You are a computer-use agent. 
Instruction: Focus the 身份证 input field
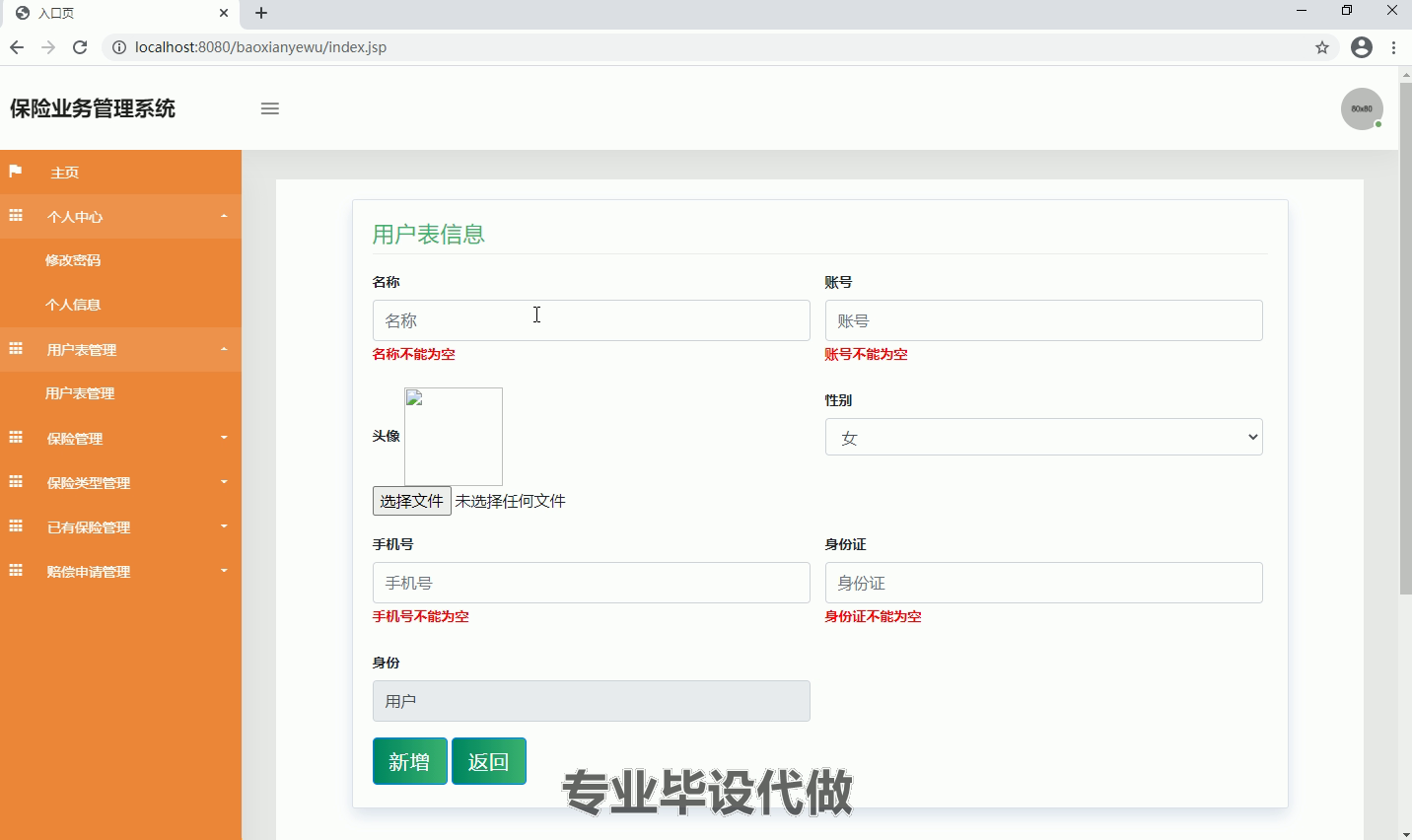point(1043,583)
